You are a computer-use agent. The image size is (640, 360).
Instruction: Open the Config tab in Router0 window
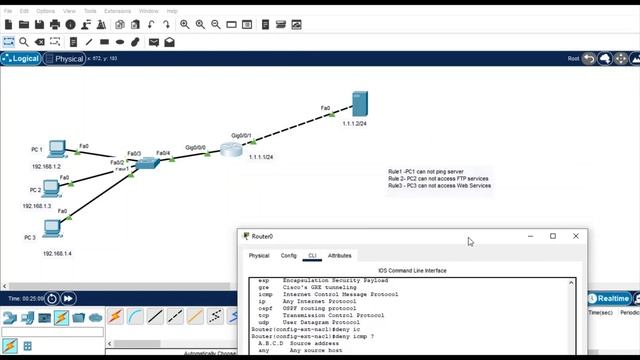pyautogui.click(x=289, y=256)
